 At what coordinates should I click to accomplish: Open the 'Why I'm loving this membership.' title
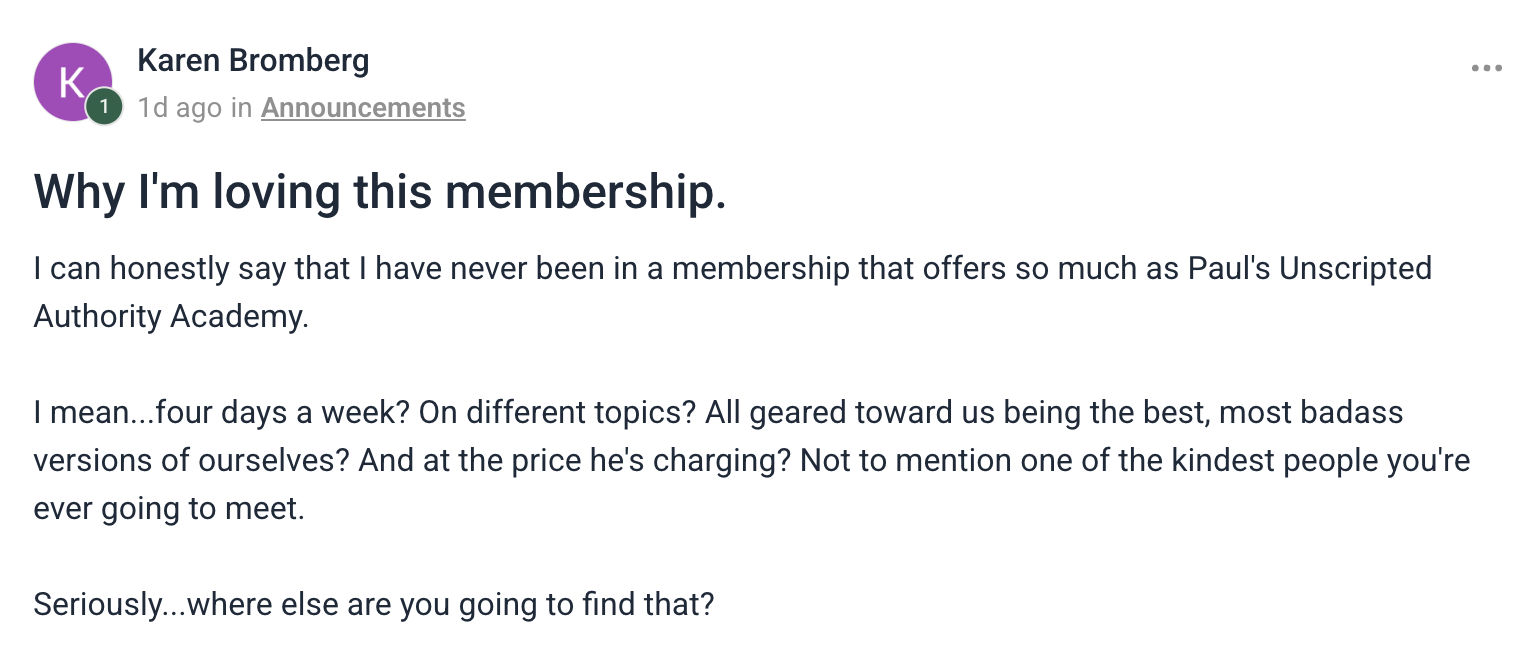click(380, 192)
